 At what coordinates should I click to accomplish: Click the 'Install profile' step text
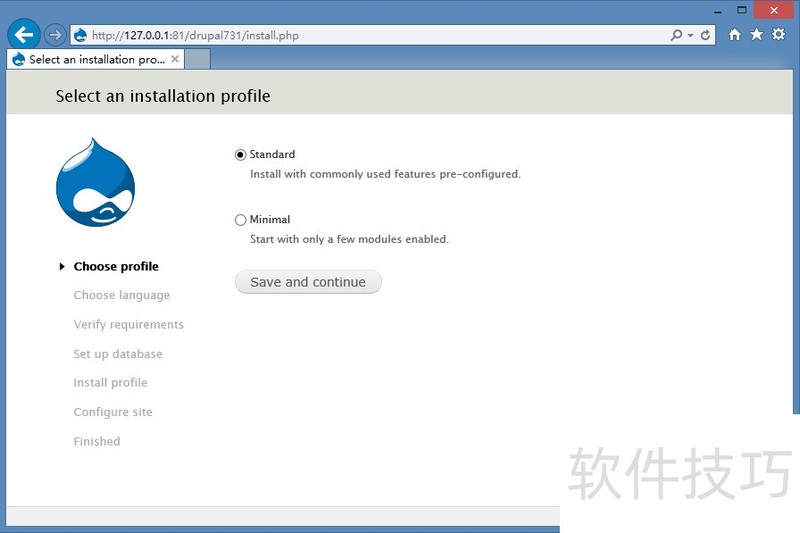click(110, 383)
